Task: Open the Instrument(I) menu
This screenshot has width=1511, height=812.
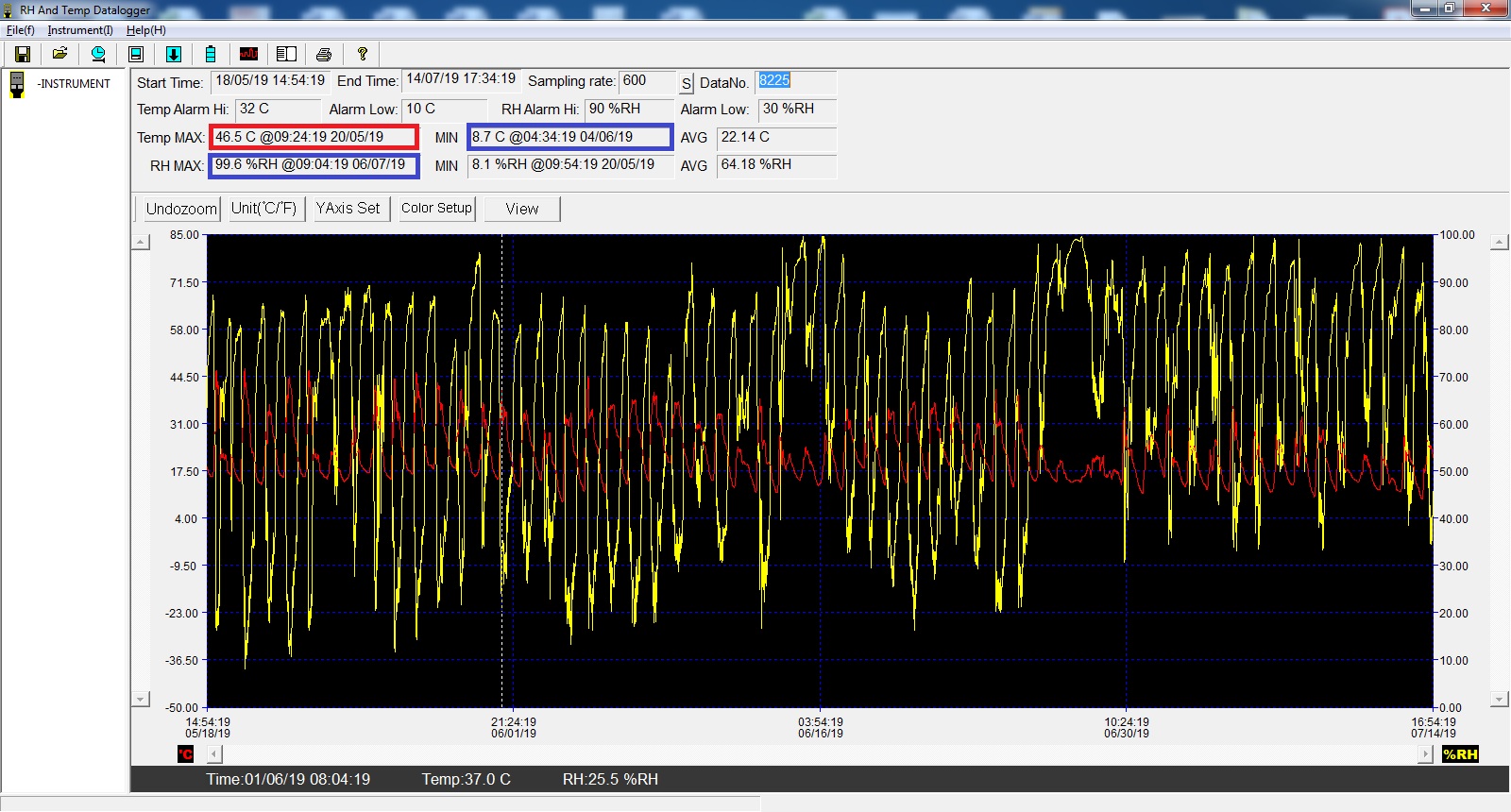Action: (x=80, y=30)
